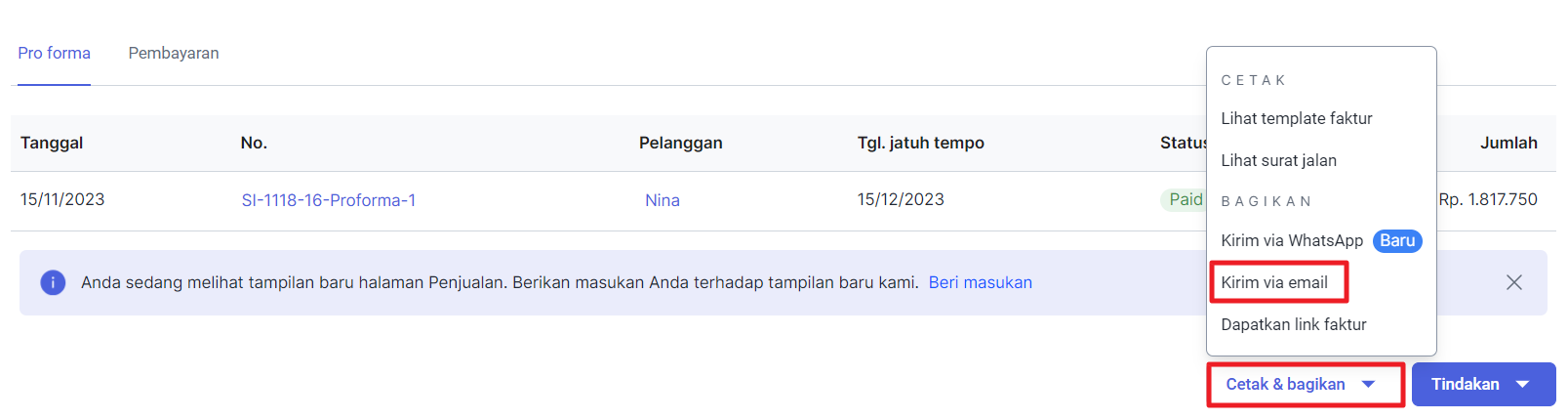Expand the Cetak & bagikan dropdown arrow
The height and width of the screenshot is (419, 1568).
pyautogui.click(x=1368, y=385)
